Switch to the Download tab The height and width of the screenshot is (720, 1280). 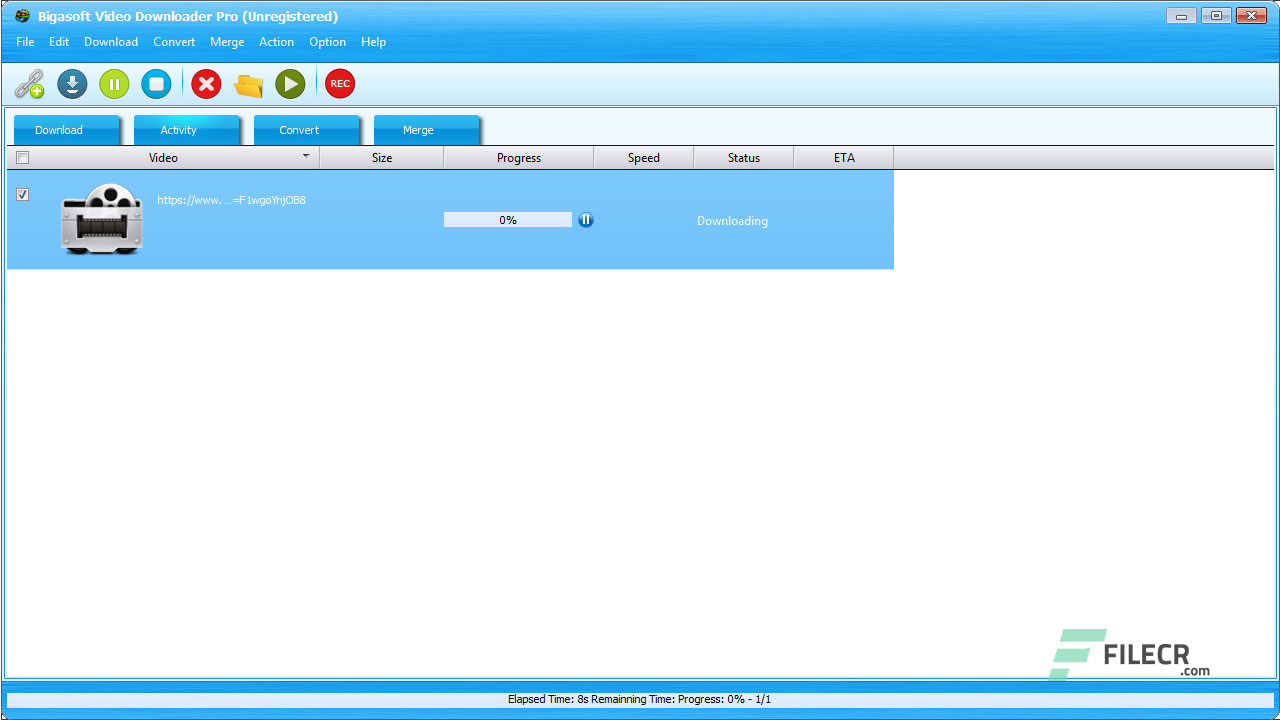(66, 130)
